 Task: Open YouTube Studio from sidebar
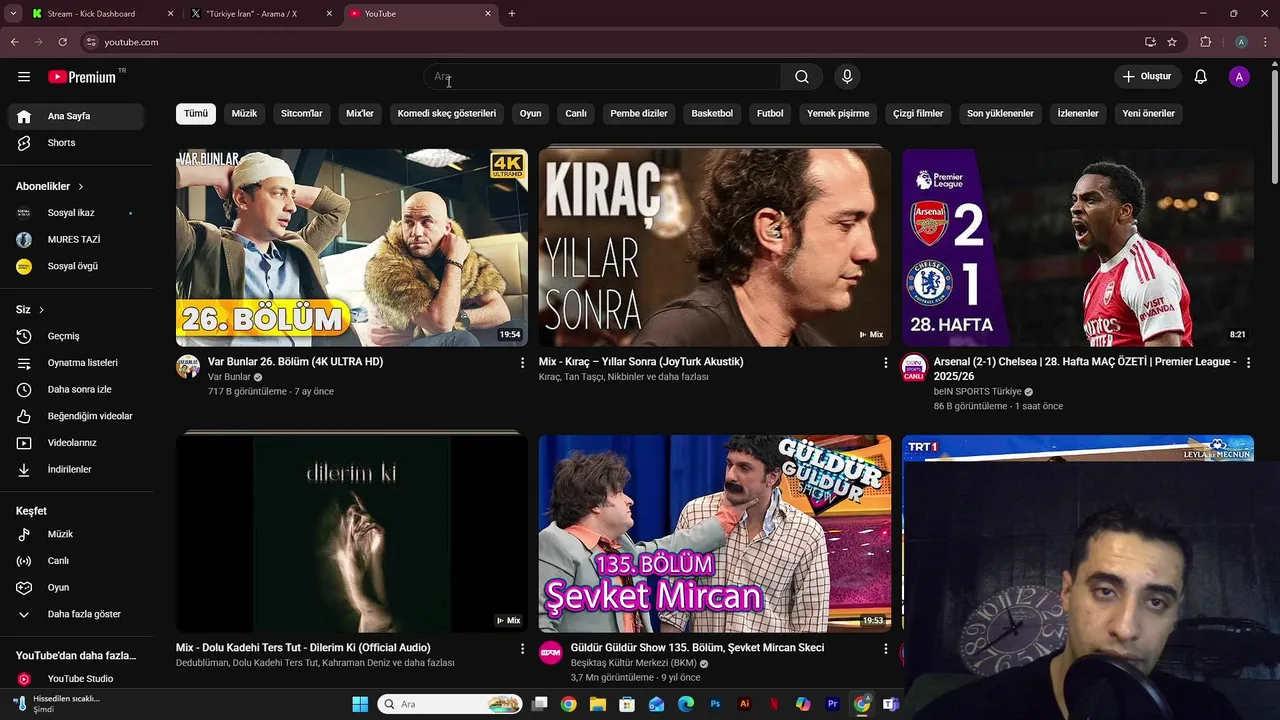(76, 679)
